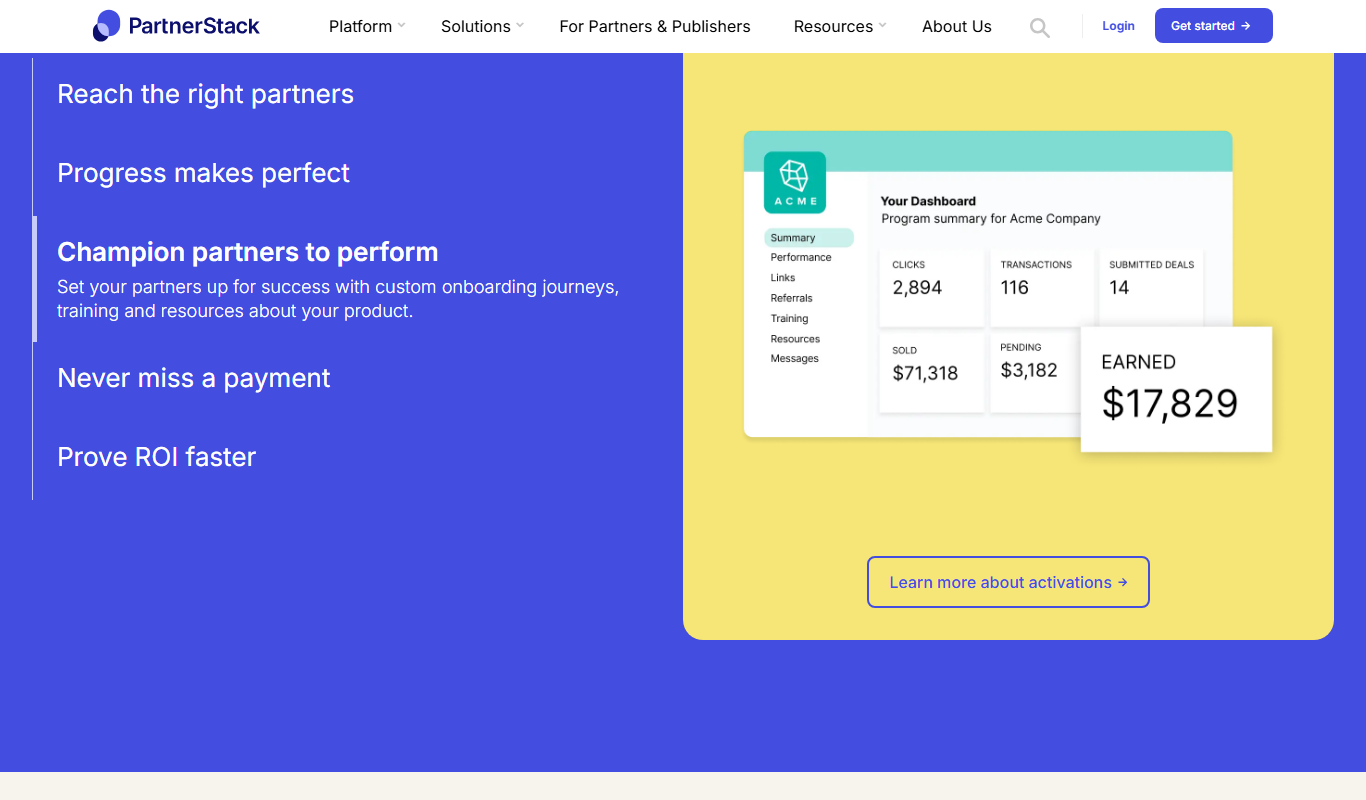Go to For Partners & Publishers

pos(655,26)
